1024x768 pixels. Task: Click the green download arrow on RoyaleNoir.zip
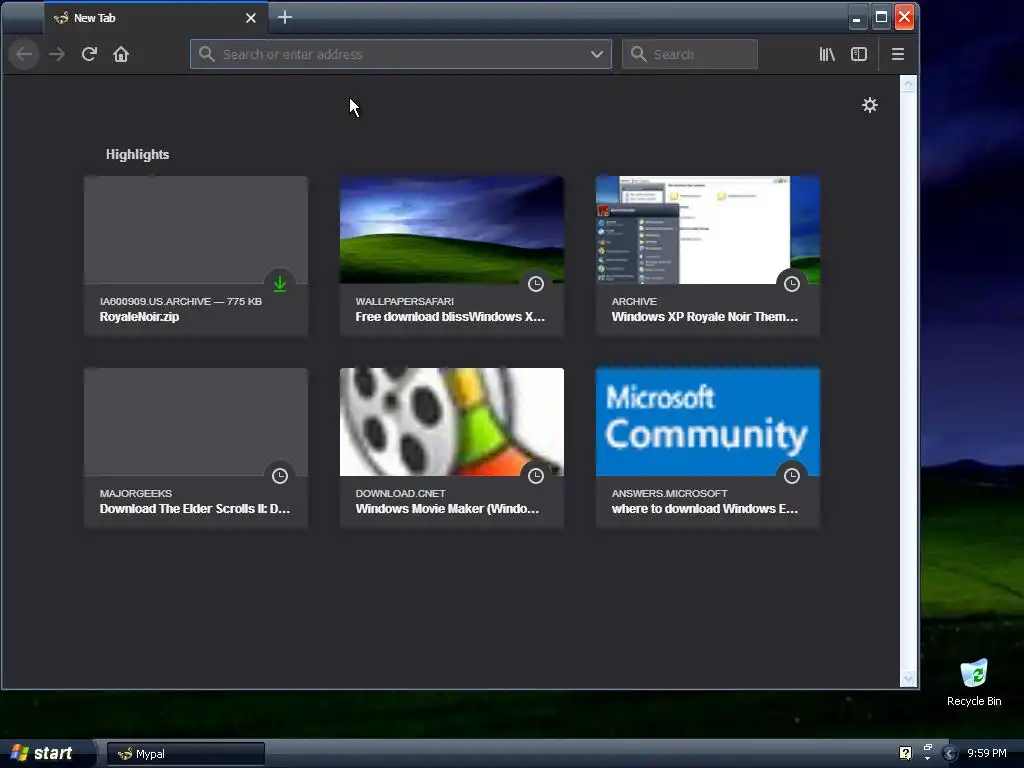click(x=280, y=284)
